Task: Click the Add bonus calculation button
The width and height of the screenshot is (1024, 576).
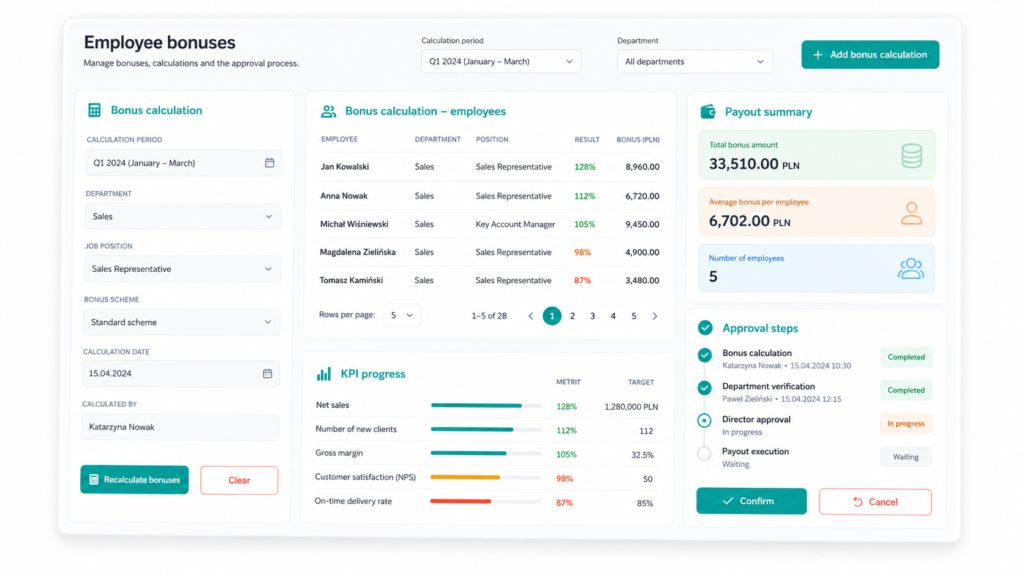Action: coord(870,55)
